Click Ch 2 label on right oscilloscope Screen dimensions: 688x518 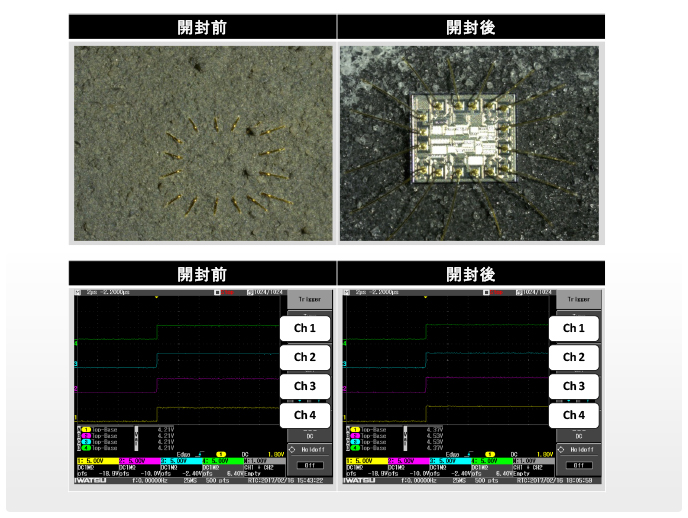pos(574,357)
